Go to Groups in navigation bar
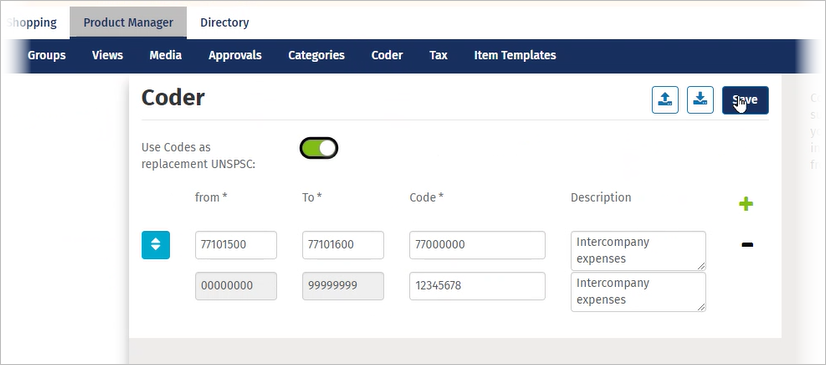The width and height of the screenshot is (826, 365). [x=46, y=55]
